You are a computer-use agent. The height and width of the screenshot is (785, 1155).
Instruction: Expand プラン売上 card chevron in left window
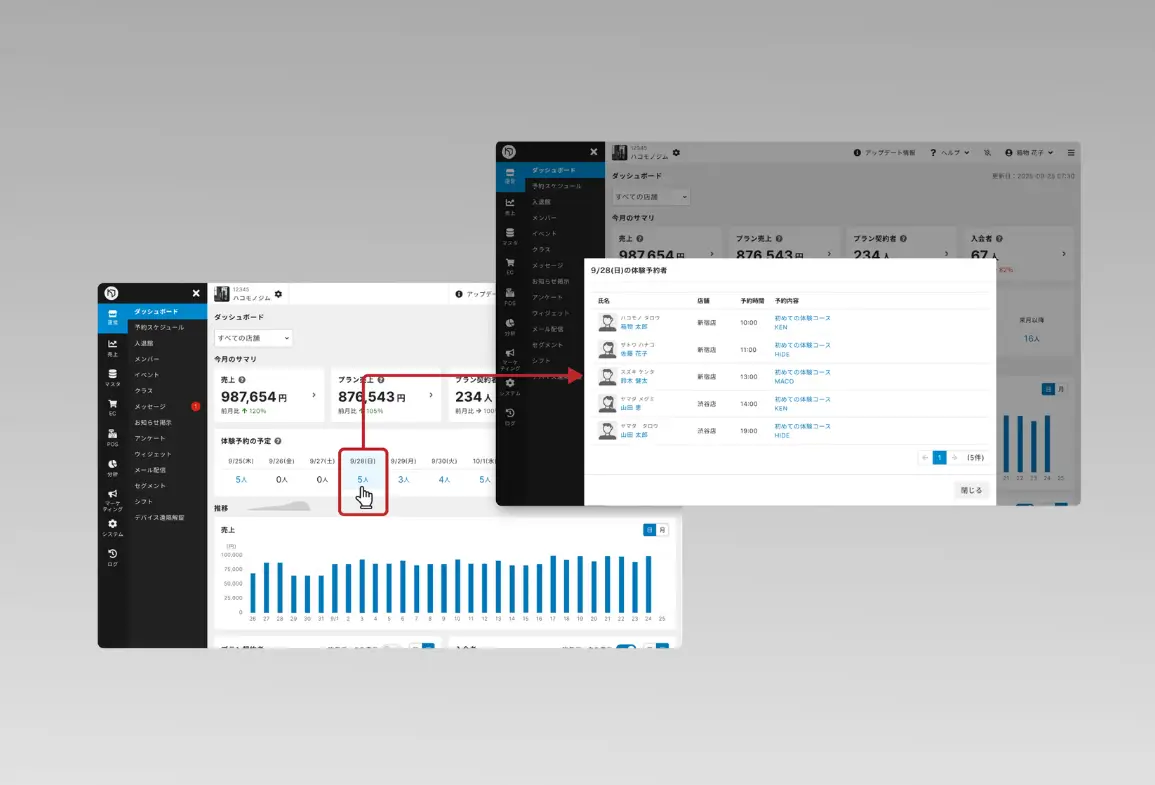click(431, 395)
